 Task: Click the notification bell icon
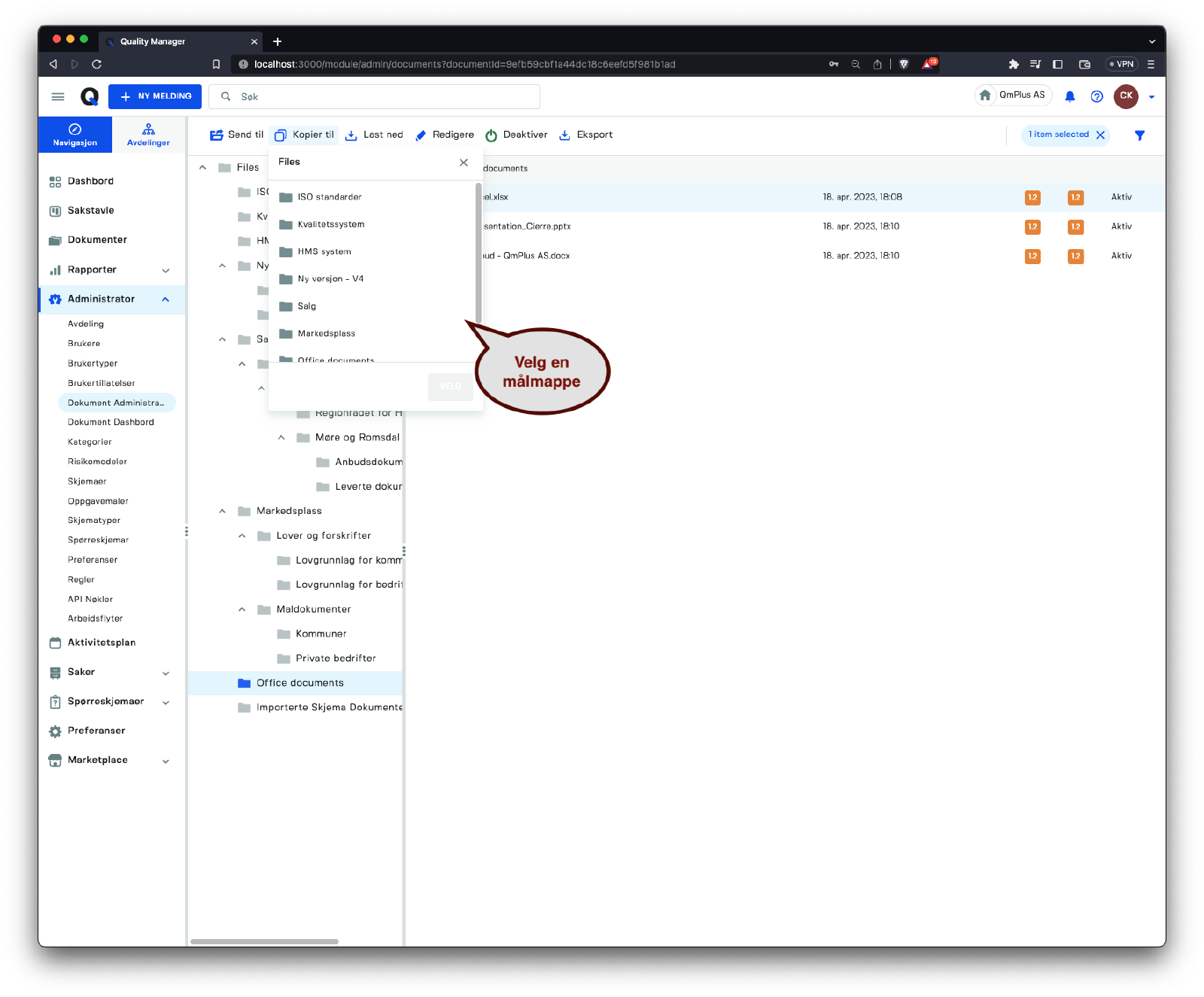[x=1069, y=96]
